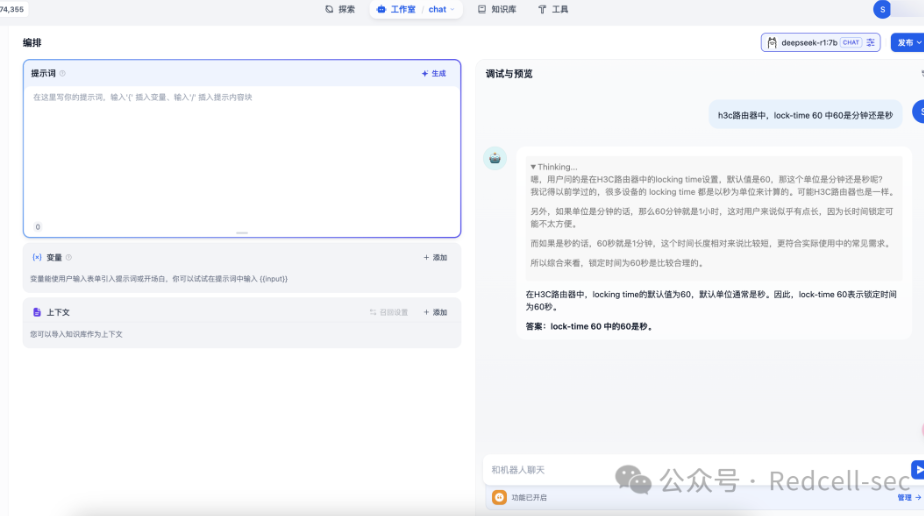
Task: Click the 变量 help info icon
Action: pyautogui.click(x=69, y=257)
